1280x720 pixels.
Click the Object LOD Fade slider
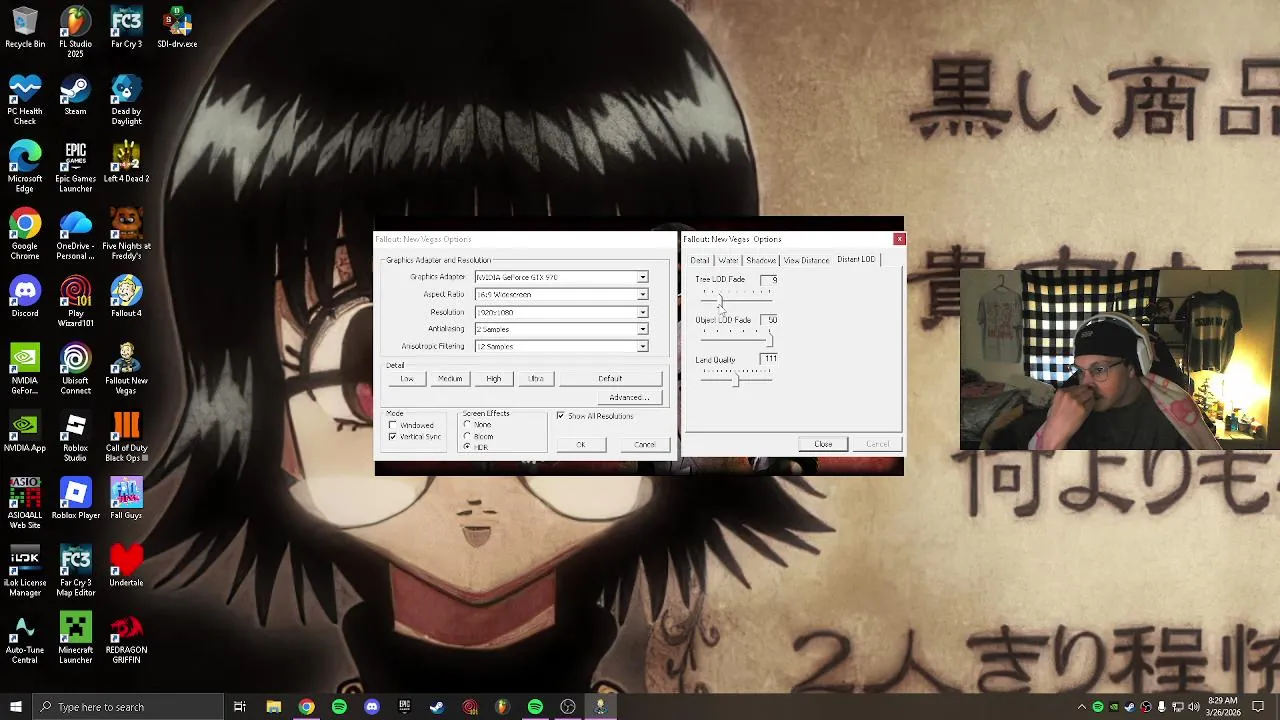[736, 338]
